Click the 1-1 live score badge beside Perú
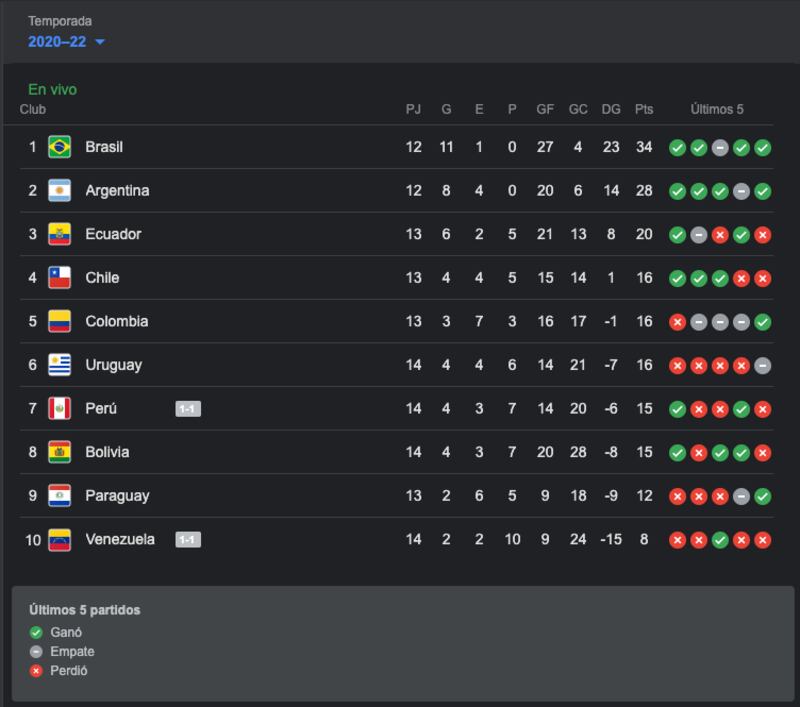800x707 pixels. [x=188, y=409]
